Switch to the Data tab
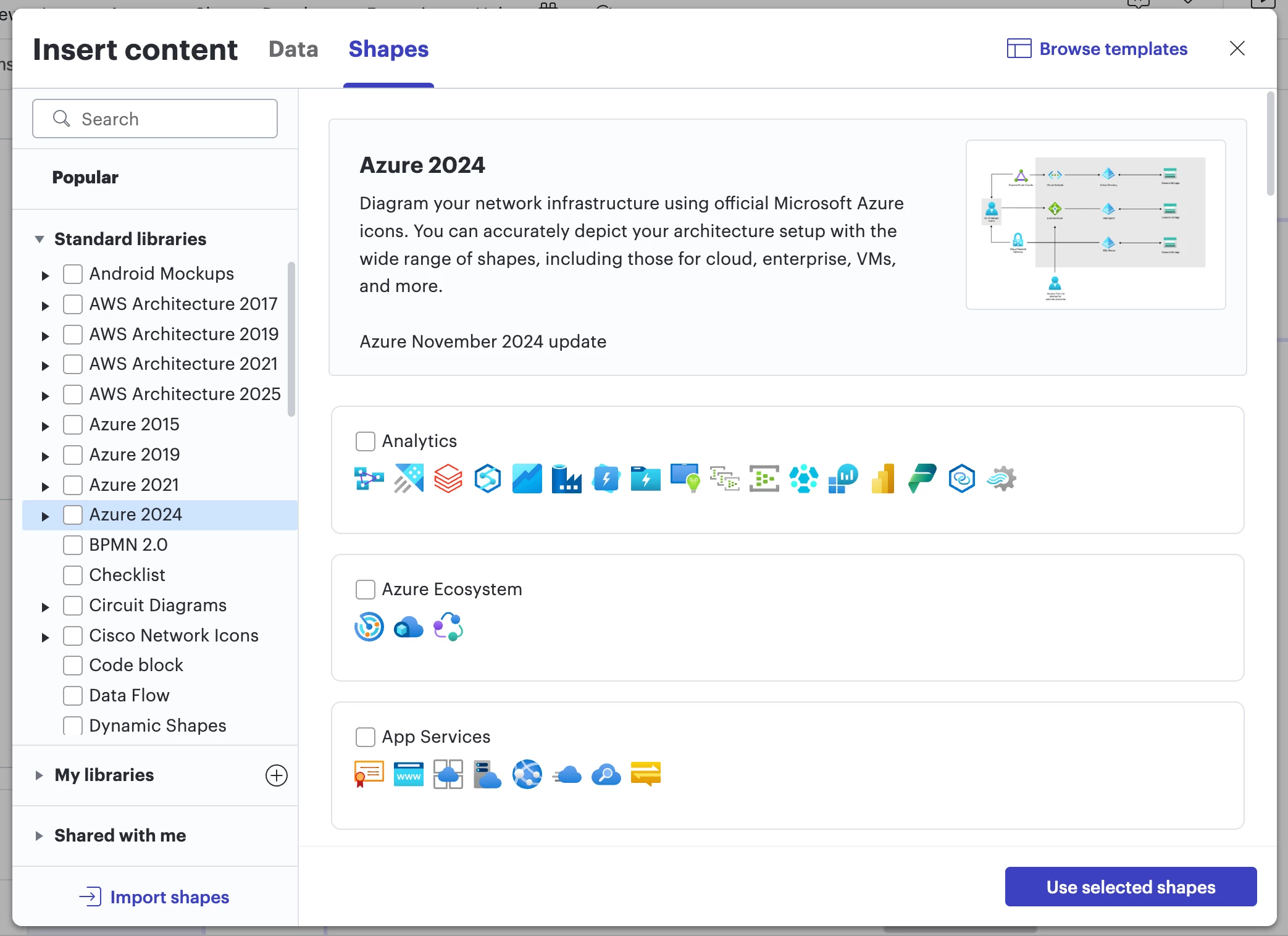Image resolution: width=1288 pixels, height=936 pixels. pyautogui.click(x=293, y=49)
